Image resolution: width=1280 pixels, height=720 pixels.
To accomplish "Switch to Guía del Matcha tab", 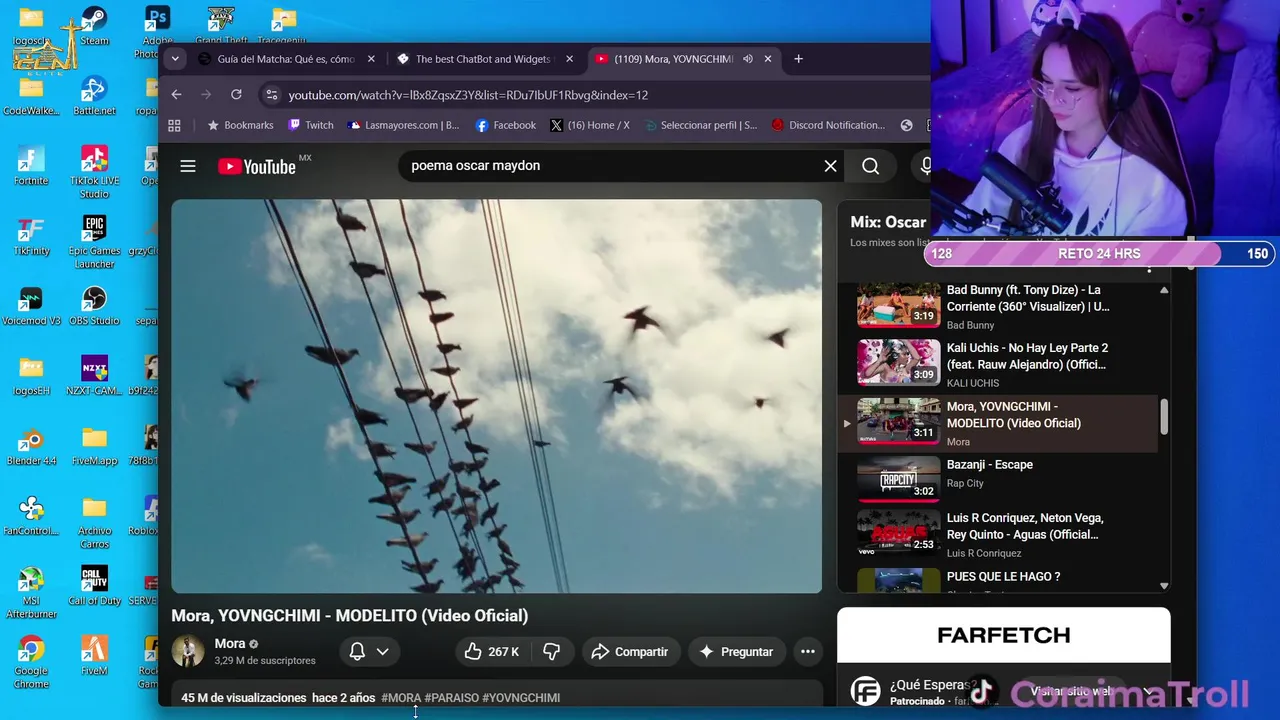I will (x=286, y=59).
